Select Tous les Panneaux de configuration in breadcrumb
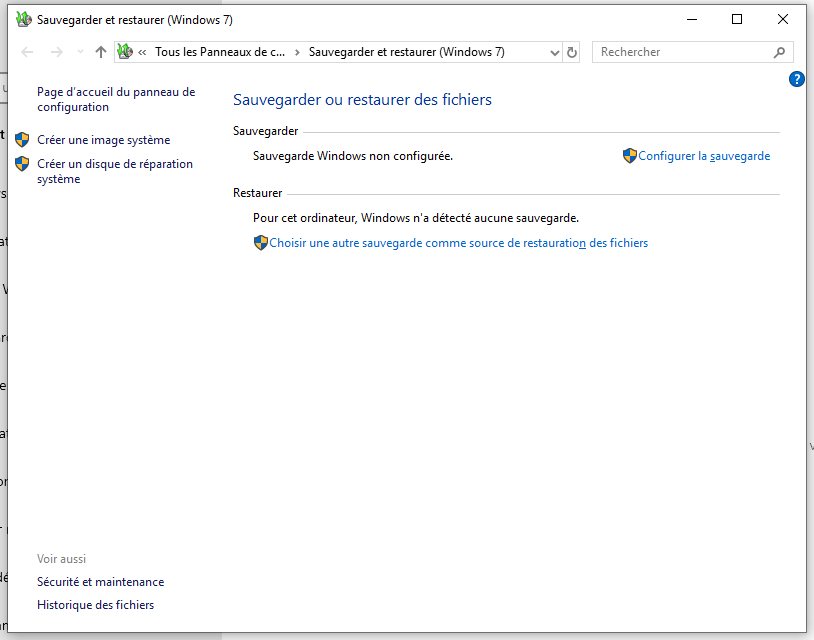The image size is (814, 640). pyautogui.click(x=221, y=51)
